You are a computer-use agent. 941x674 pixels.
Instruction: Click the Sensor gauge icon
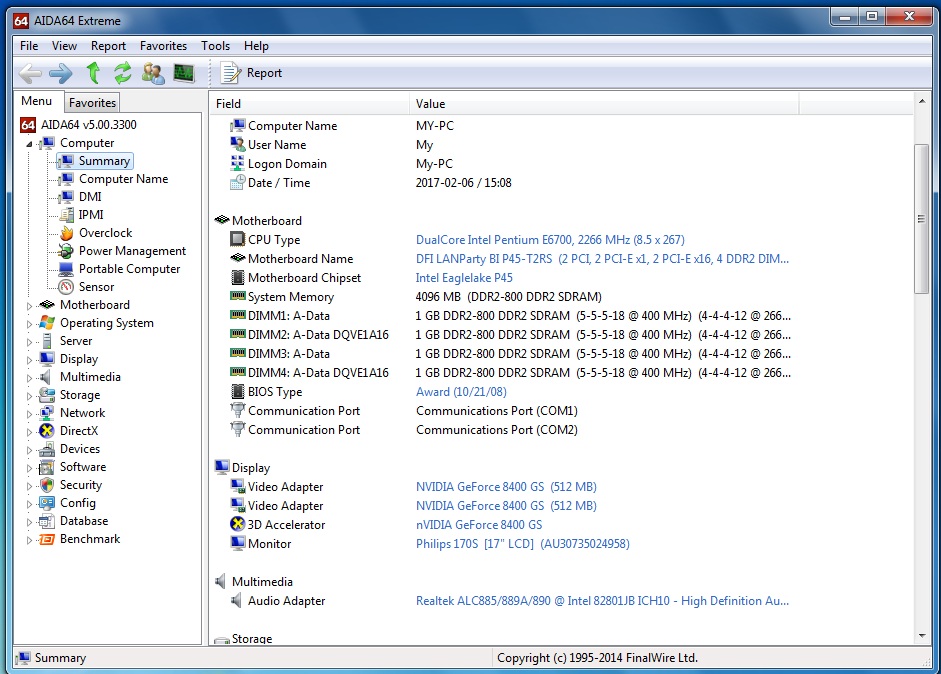click(67, 287)
